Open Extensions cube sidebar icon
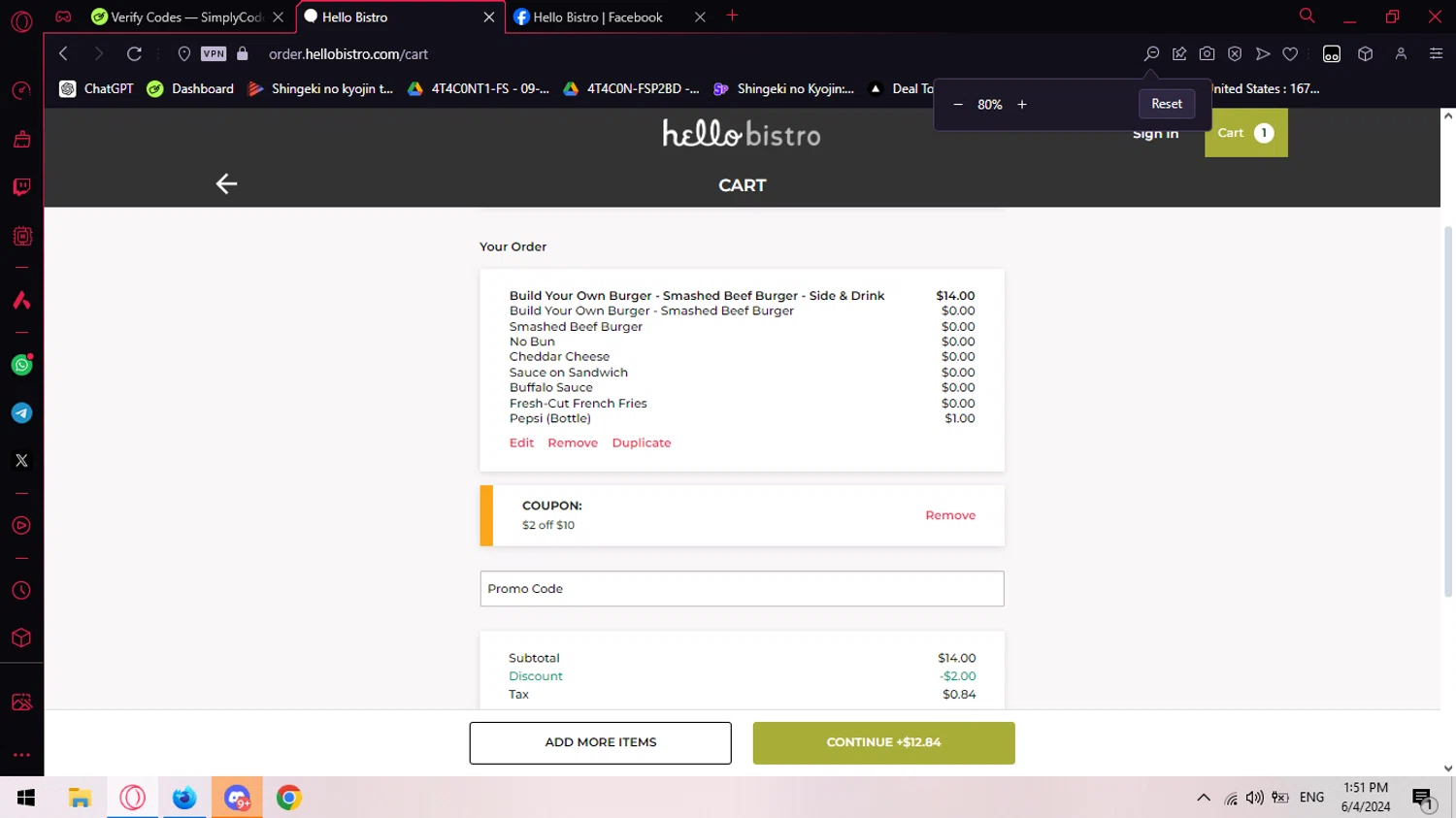The height and width of the screenshot is (818, 1456). [x=21, y=638]
